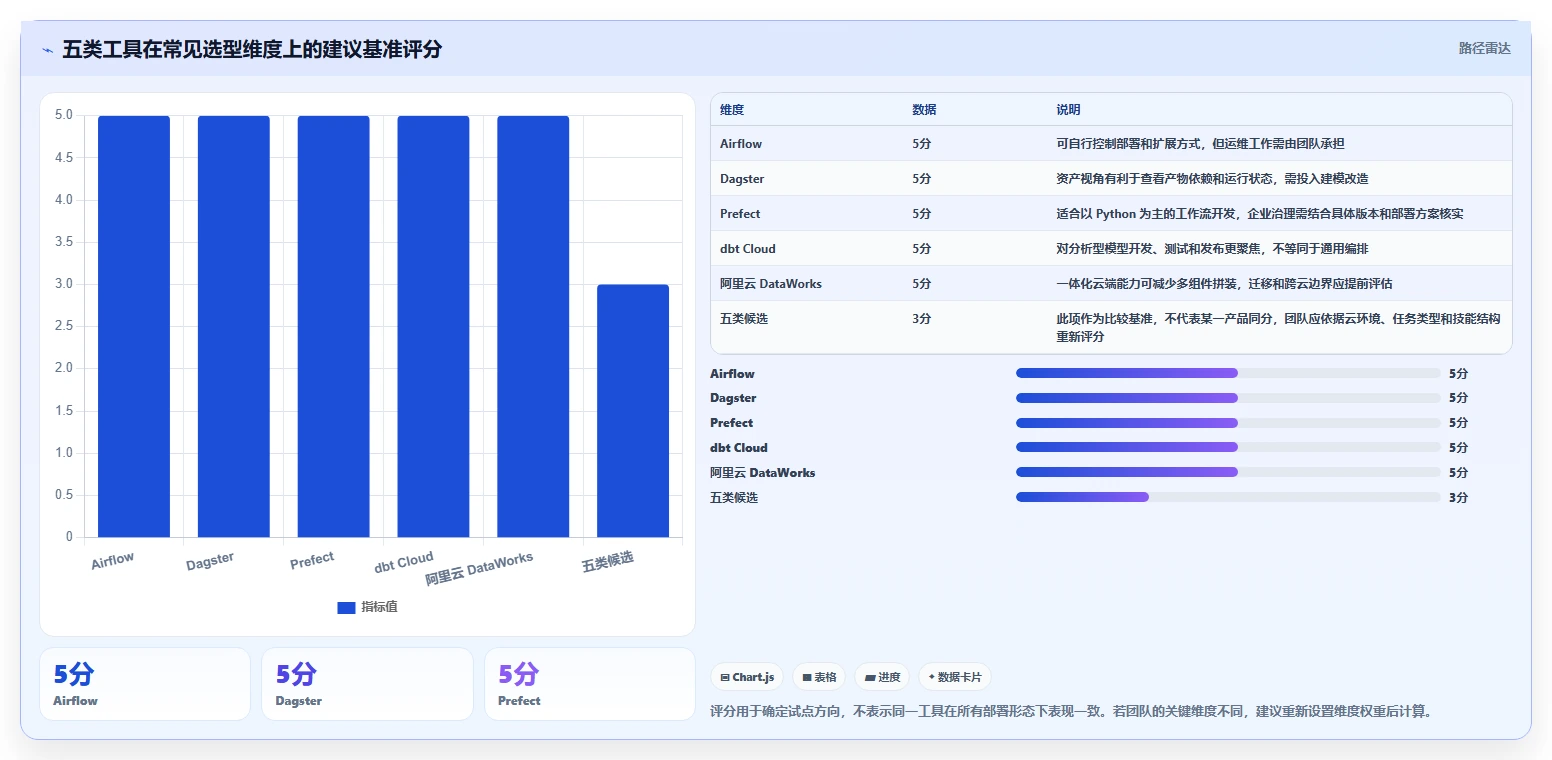The image size is (1552, 760).
Task: Select the 数据卡片 chip
Action: [955, 677]
